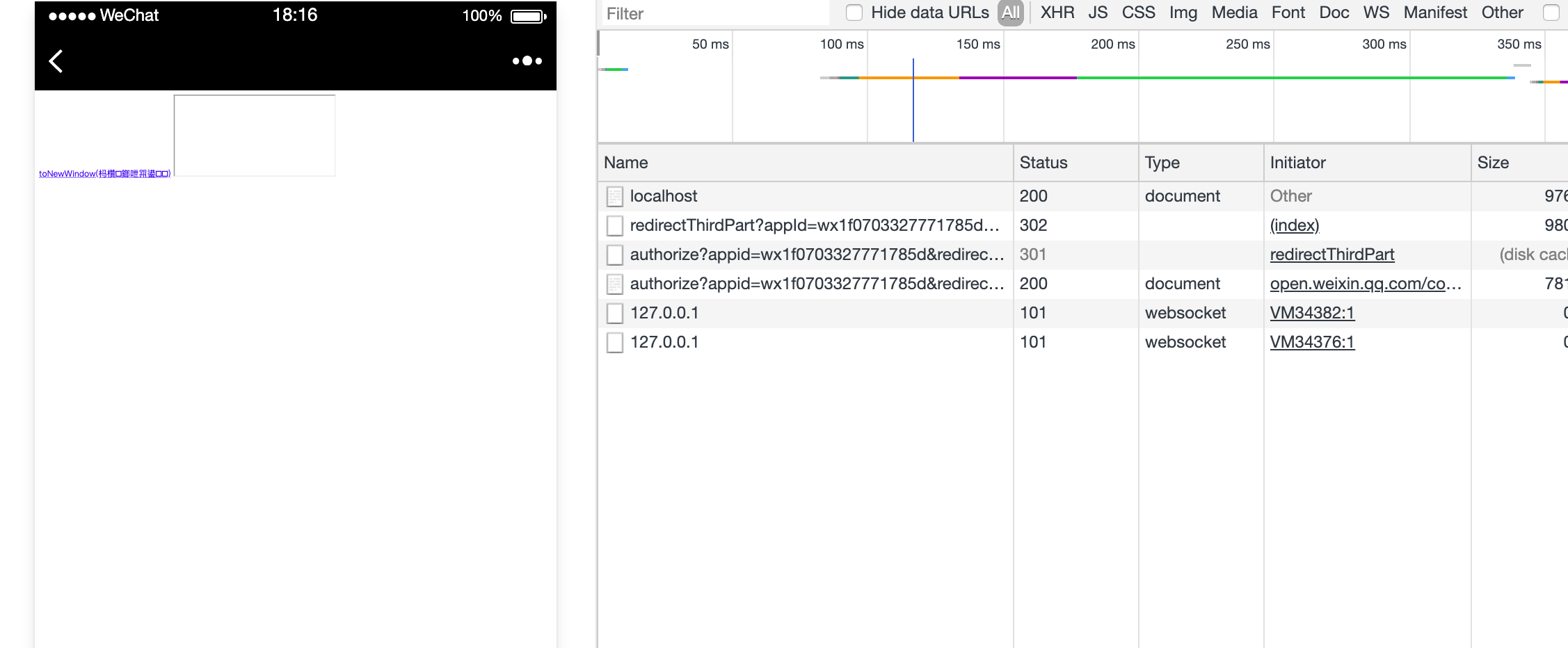
Task: Click file icon of websocket initiated by VM34376:1
Action: coord(614,343)
